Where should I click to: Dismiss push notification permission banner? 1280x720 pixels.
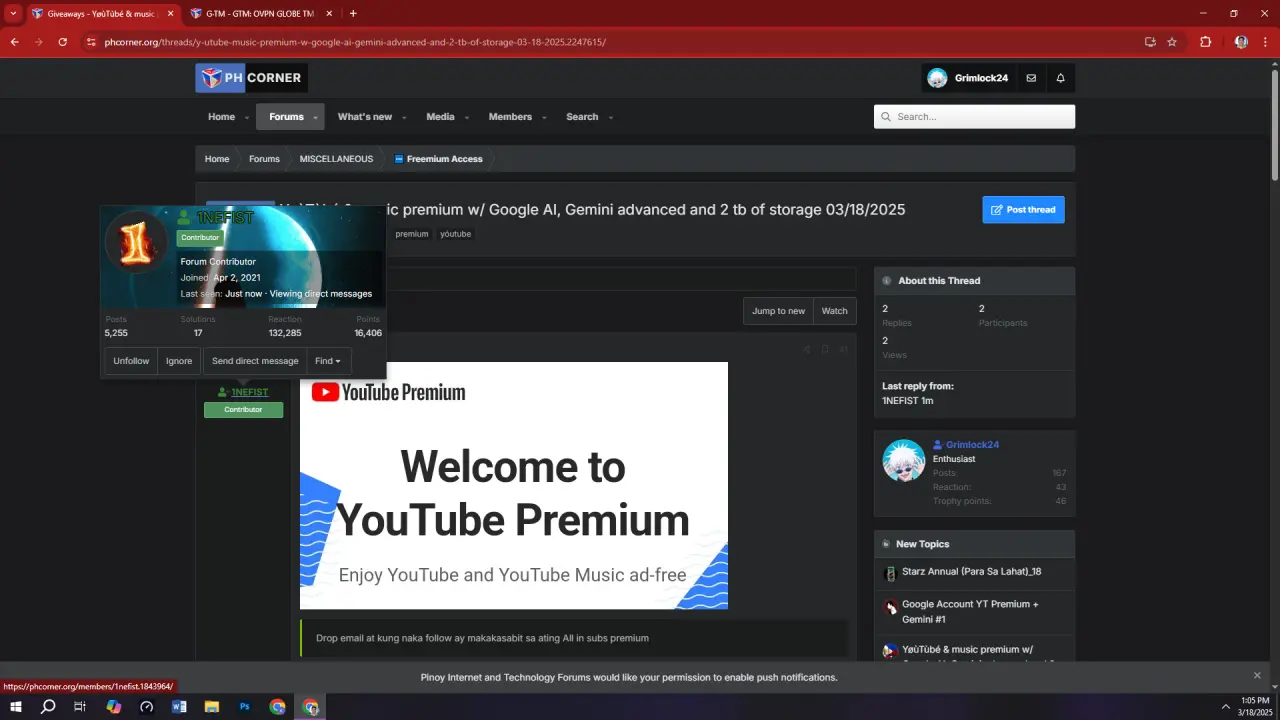[x=1258, y=676]
